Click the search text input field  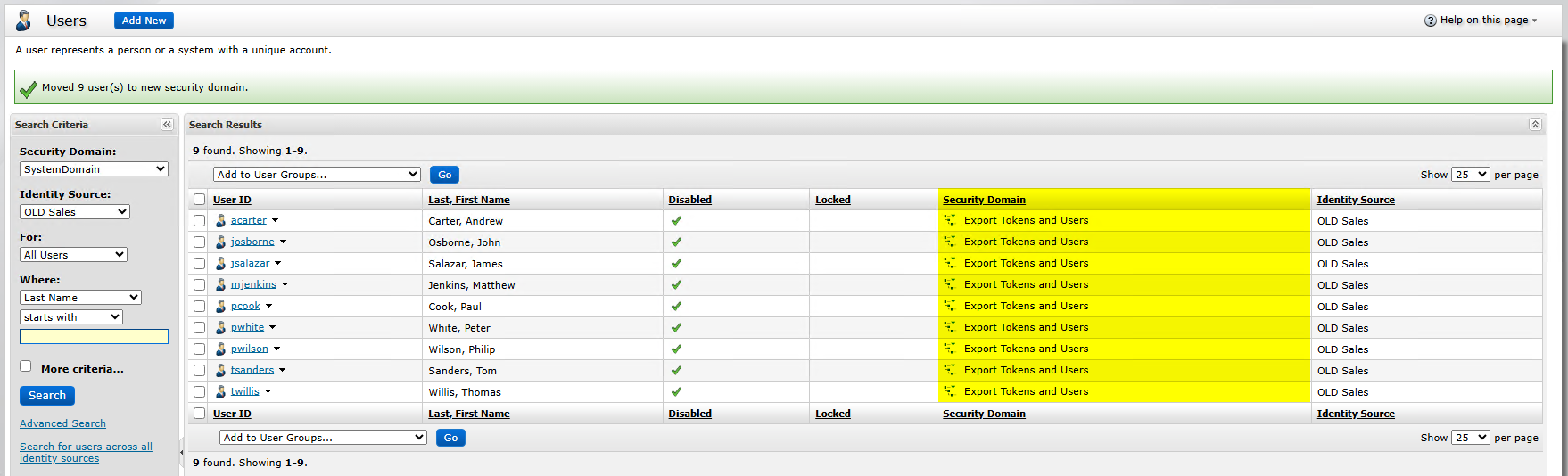pos(94,336)
